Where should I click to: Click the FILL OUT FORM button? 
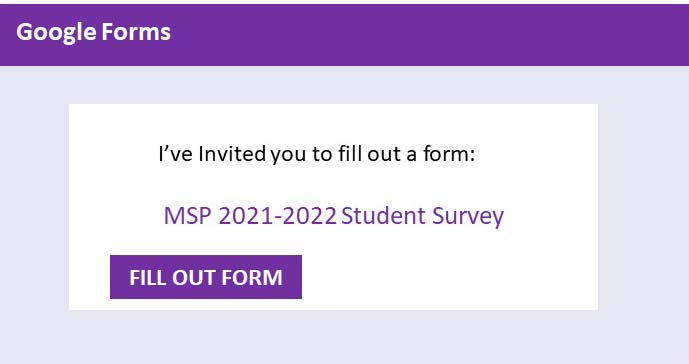click(x=206, y=277)
